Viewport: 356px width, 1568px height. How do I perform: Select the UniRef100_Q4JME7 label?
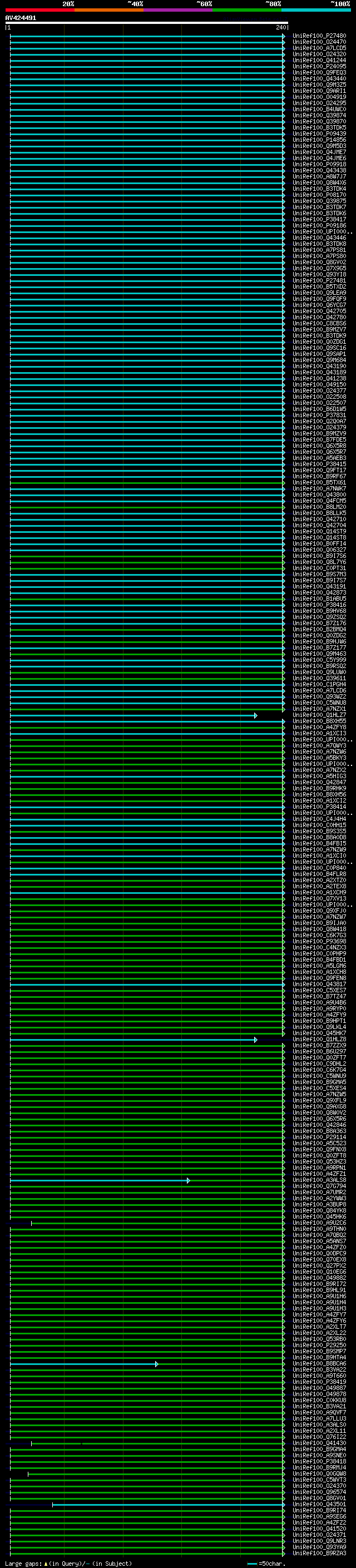click(x=319, y=152)
